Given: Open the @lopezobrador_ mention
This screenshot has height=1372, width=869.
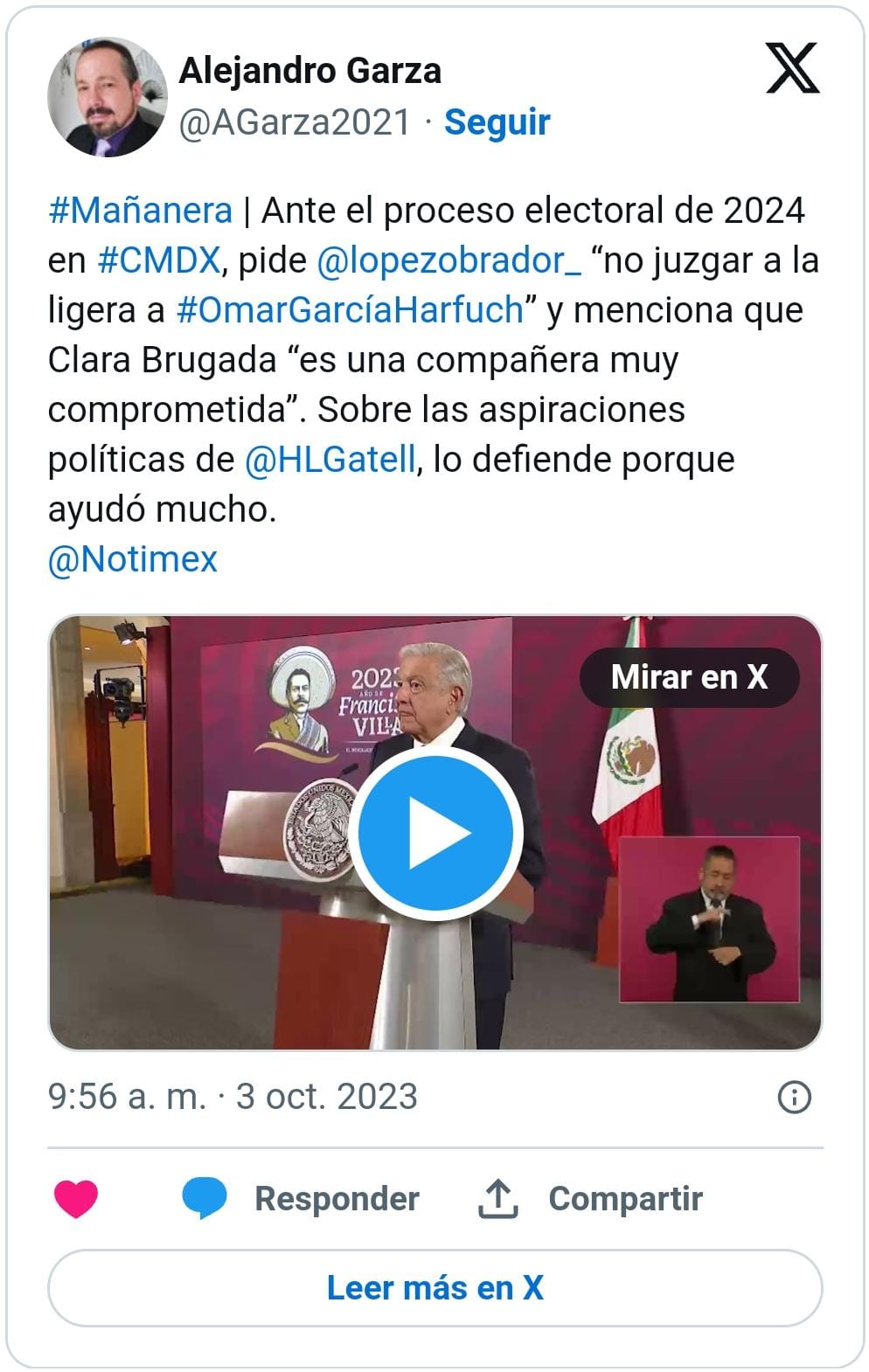Looking at the screenshot, I should tap(448, 260).
